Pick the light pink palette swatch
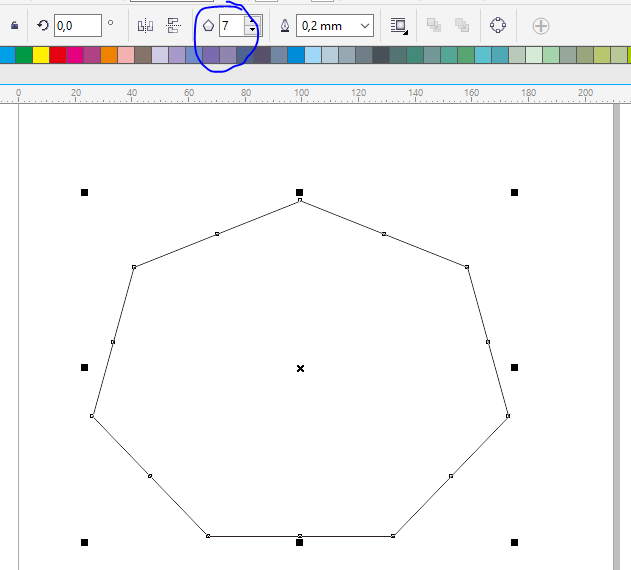The height and width of the screenshot is (570, 631). (x=126, y=55)
